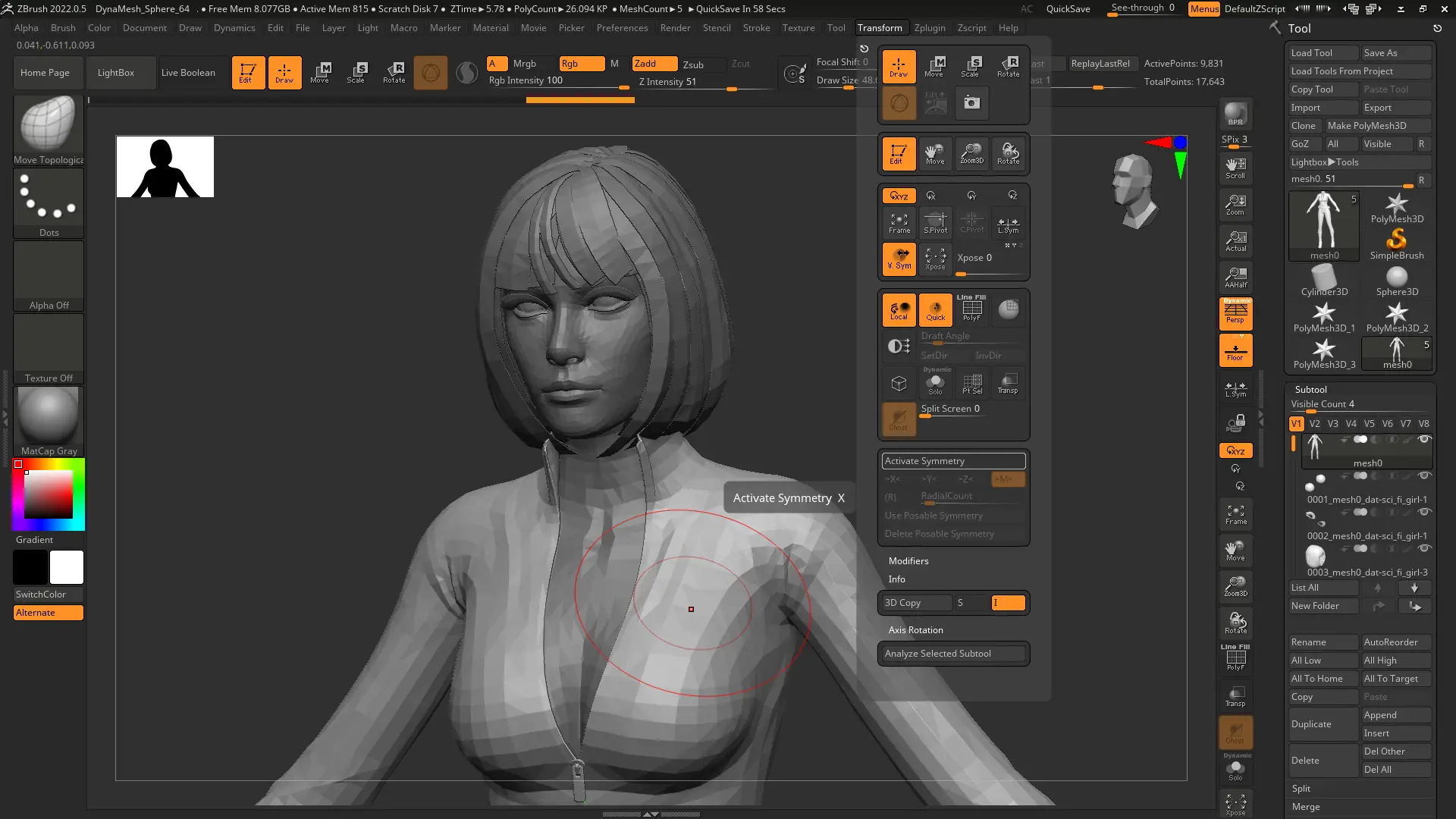Click the AAHalf icon on right shelf
Viewport: 1456px width, 819px height.
coord(1235,277)
